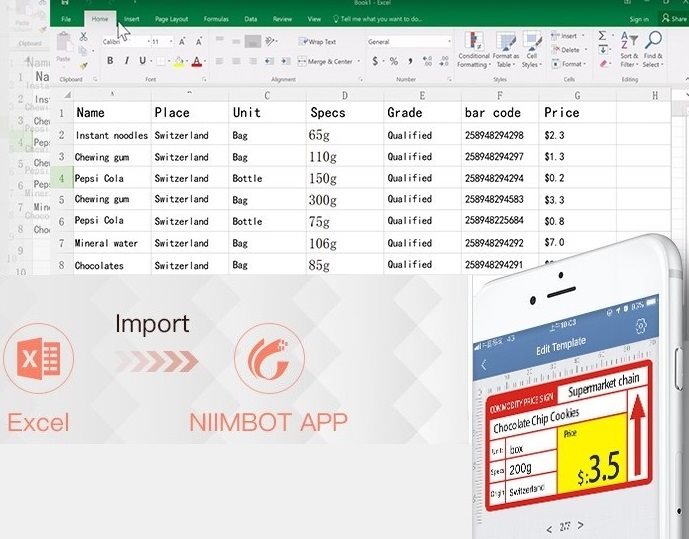This screenshot has height=539, width=689.
Task: Click the Borders icon
Action: 161,61
